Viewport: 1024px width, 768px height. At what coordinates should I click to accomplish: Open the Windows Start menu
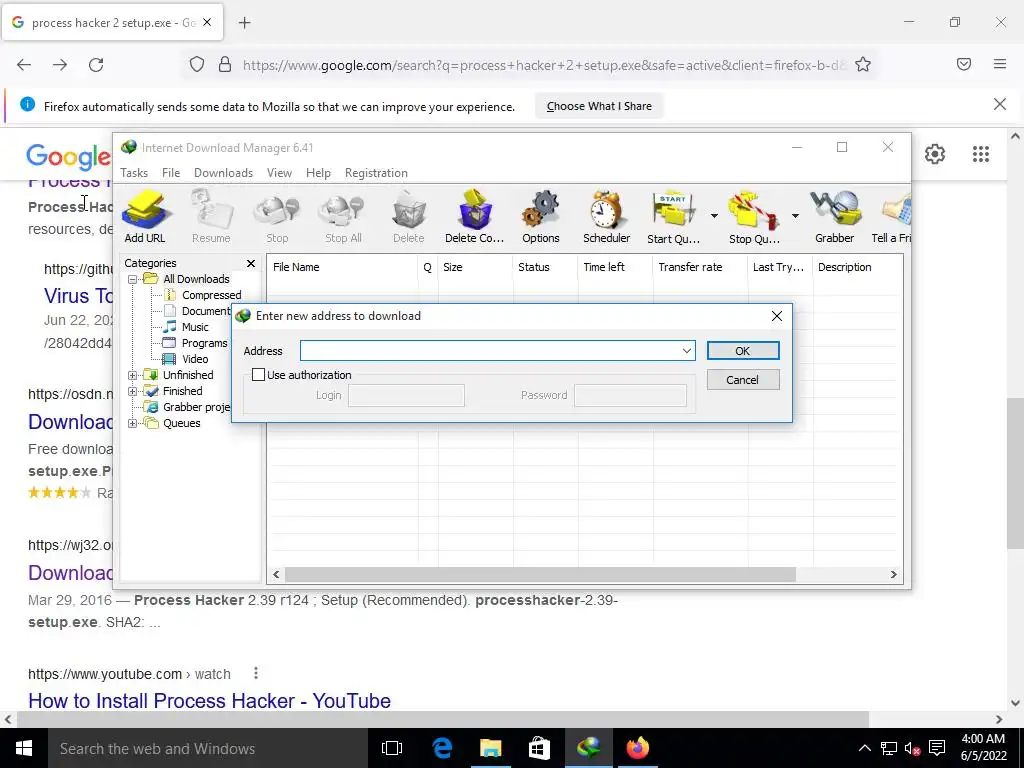[24, 748]
